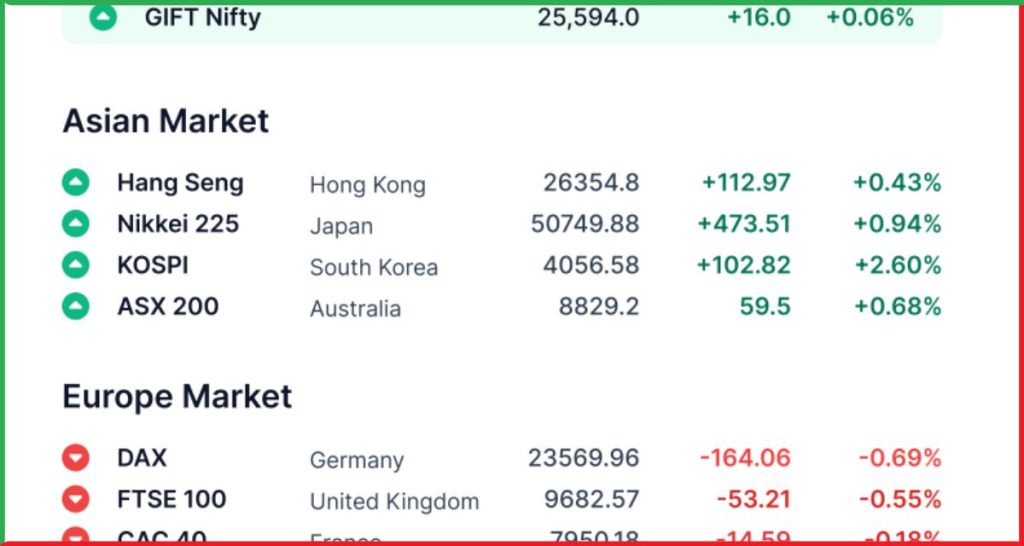Viewport: 1024px width, 546px height.
Task: Click the DAX red down-arrow icon
Action: pos(76,458)
